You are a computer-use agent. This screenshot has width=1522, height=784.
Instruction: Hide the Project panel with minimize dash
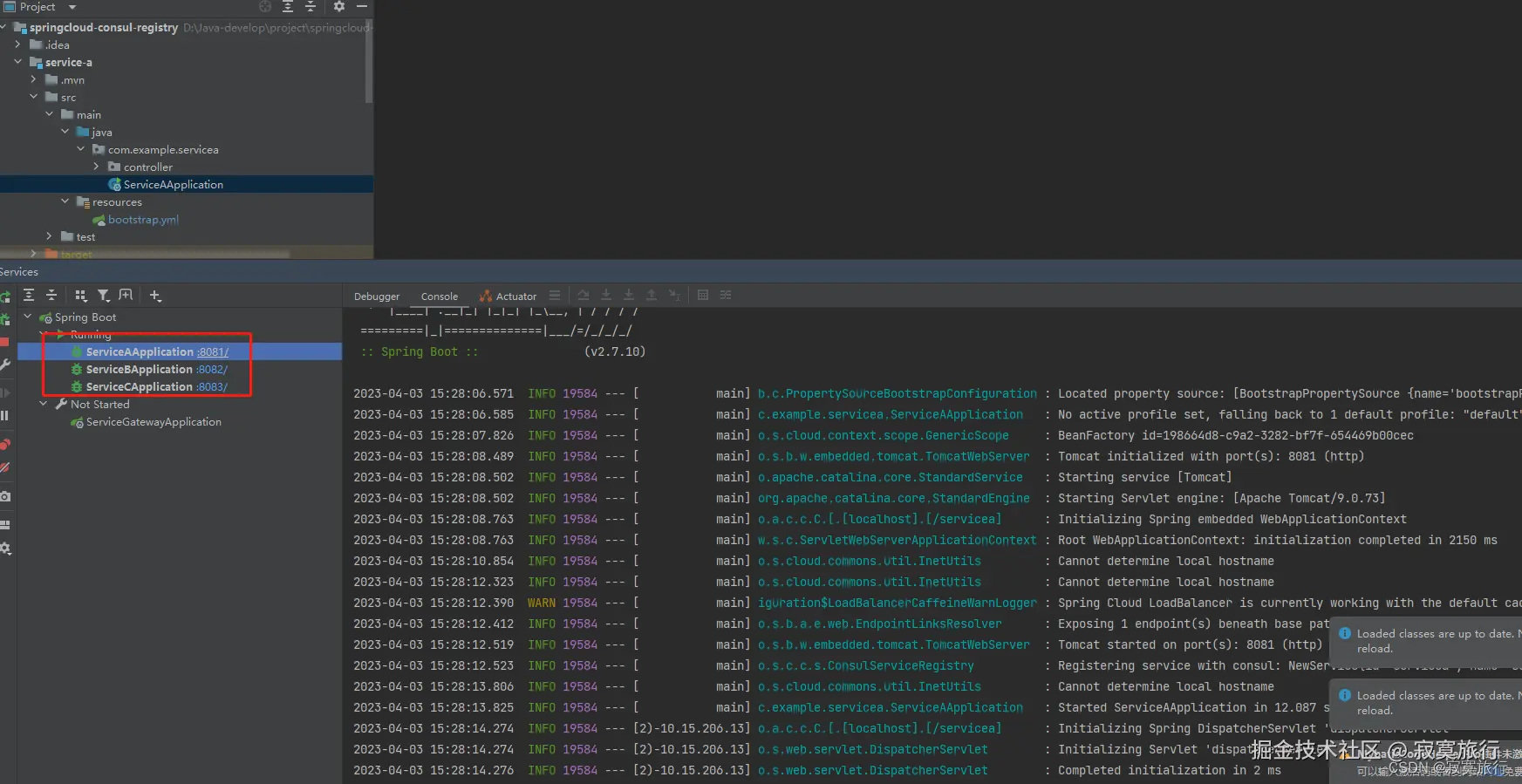pyautogui.click(x=362, y=6)
